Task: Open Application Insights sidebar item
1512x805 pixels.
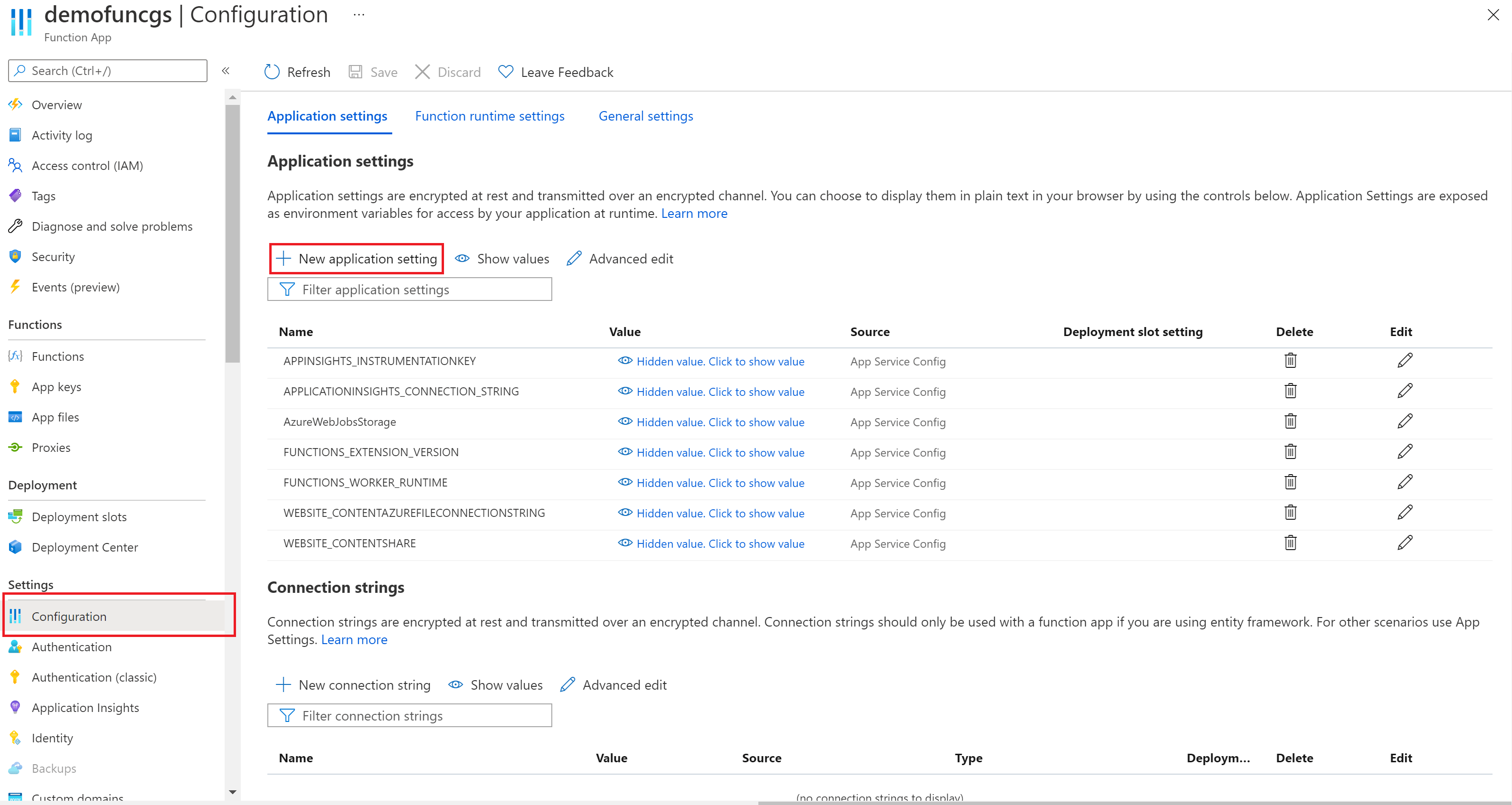Action: (x=85, y=708)
